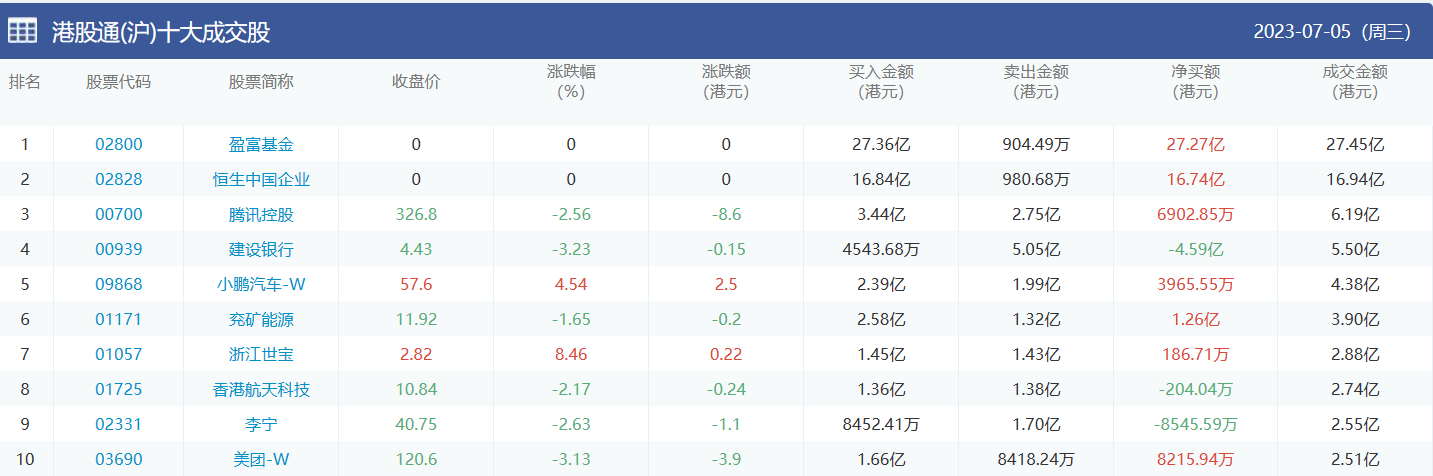Click the 涨跌幅 column header

[x=571, y=81]
